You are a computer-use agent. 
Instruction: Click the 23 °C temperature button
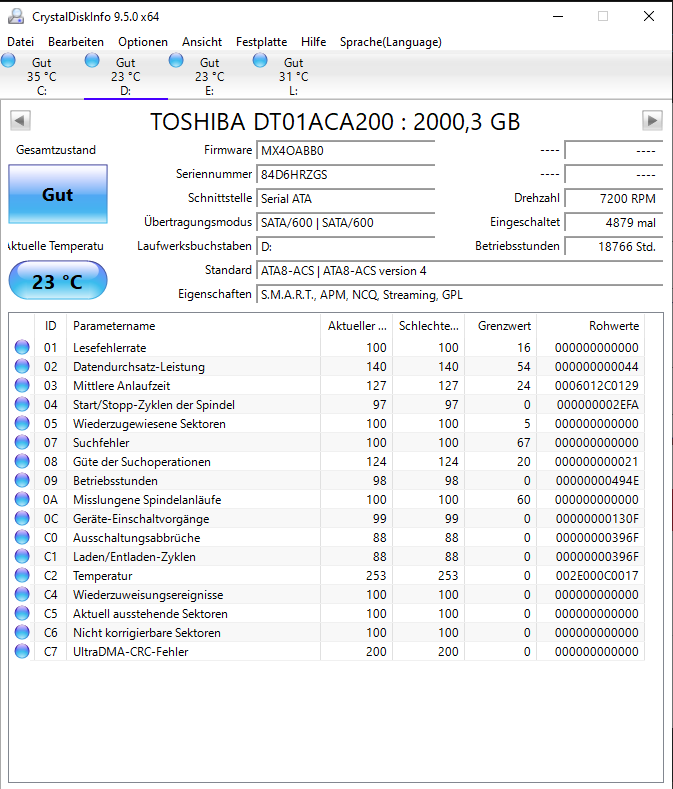(58, 281)
